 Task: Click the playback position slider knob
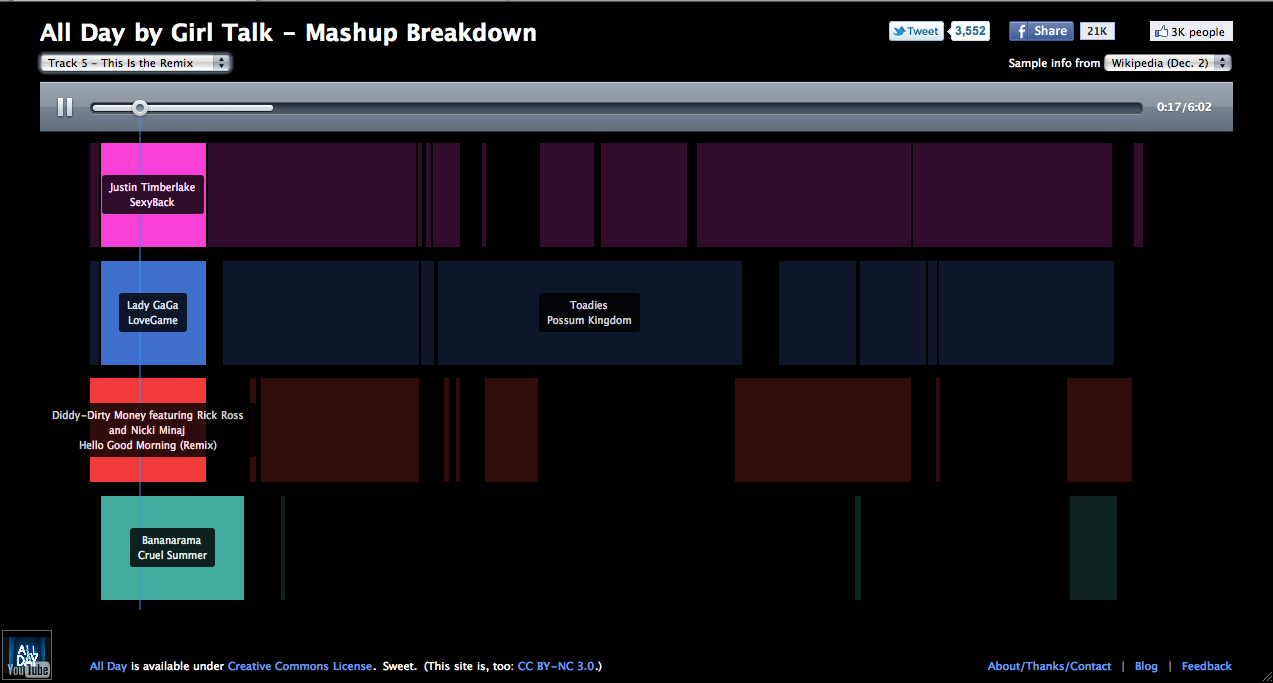[x=140, y=107]
